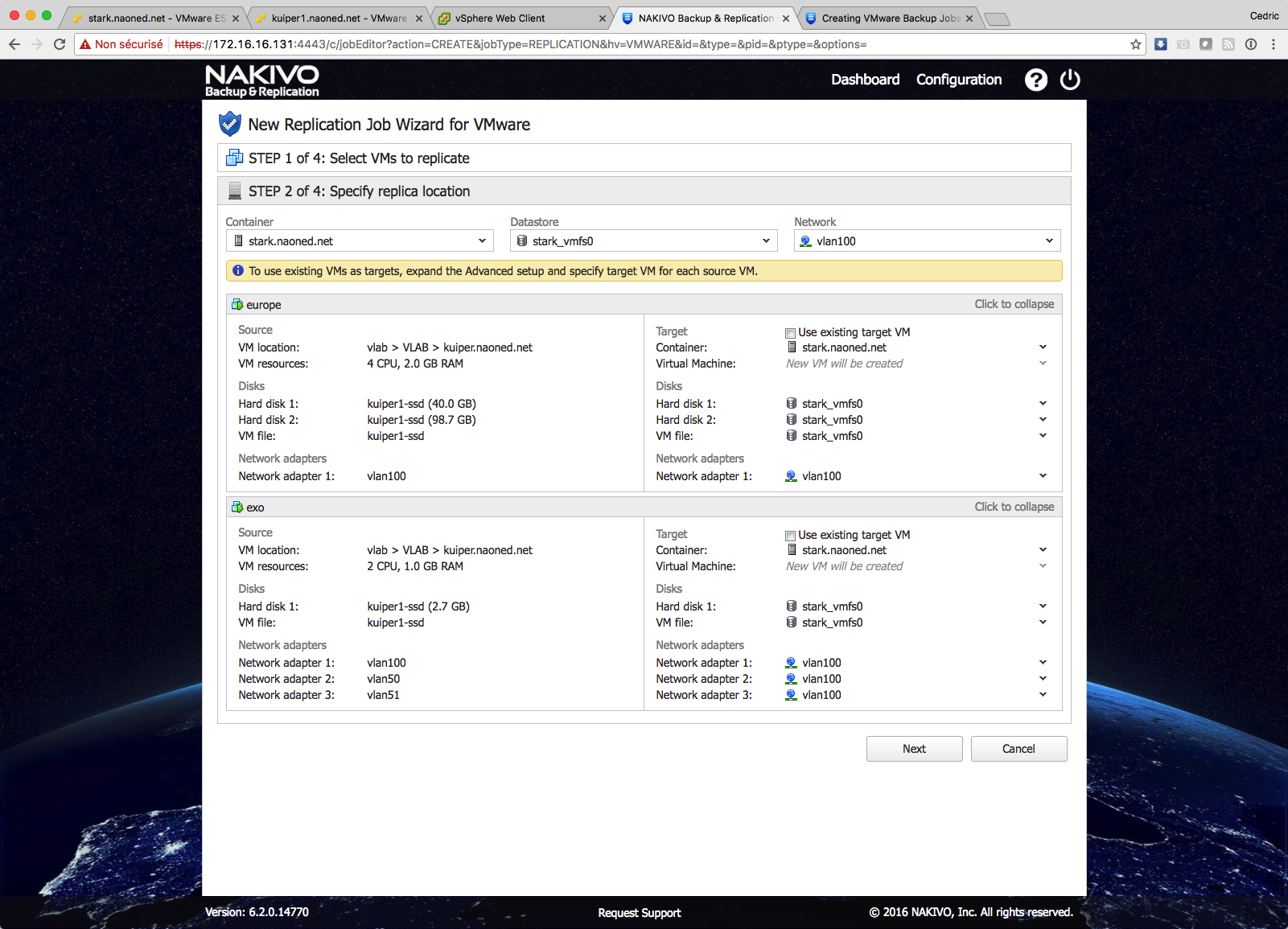Viewport: 1288px width, 929px height.
Task: Click the NAKIVO Backup & Replication logo
Action: (262, 81)
